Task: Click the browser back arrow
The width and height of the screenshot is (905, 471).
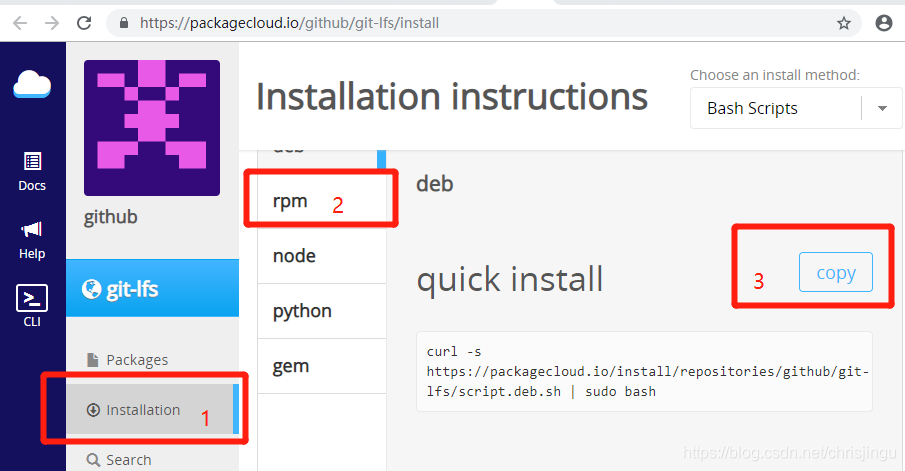Action: click(x=20, y=23)
